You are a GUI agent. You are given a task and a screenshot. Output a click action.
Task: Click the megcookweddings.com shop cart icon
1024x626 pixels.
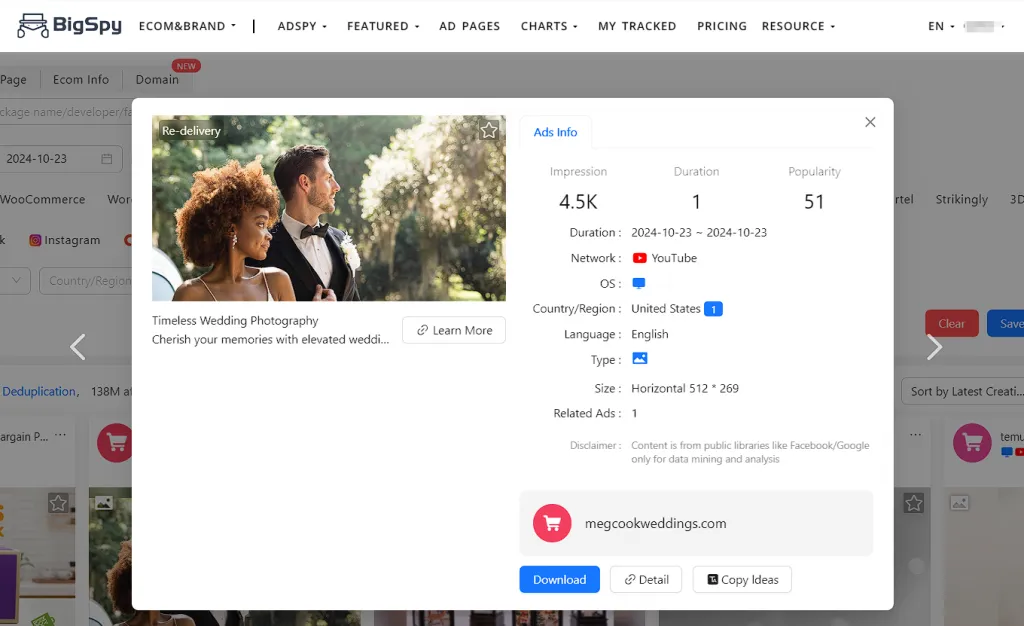[x=552, y=523]
